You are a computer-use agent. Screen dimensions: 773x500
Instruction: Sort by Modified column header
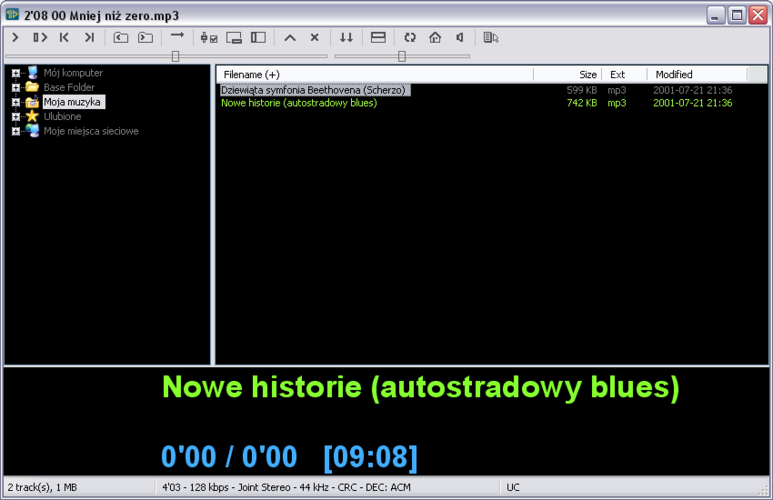[x=697, y=74]
